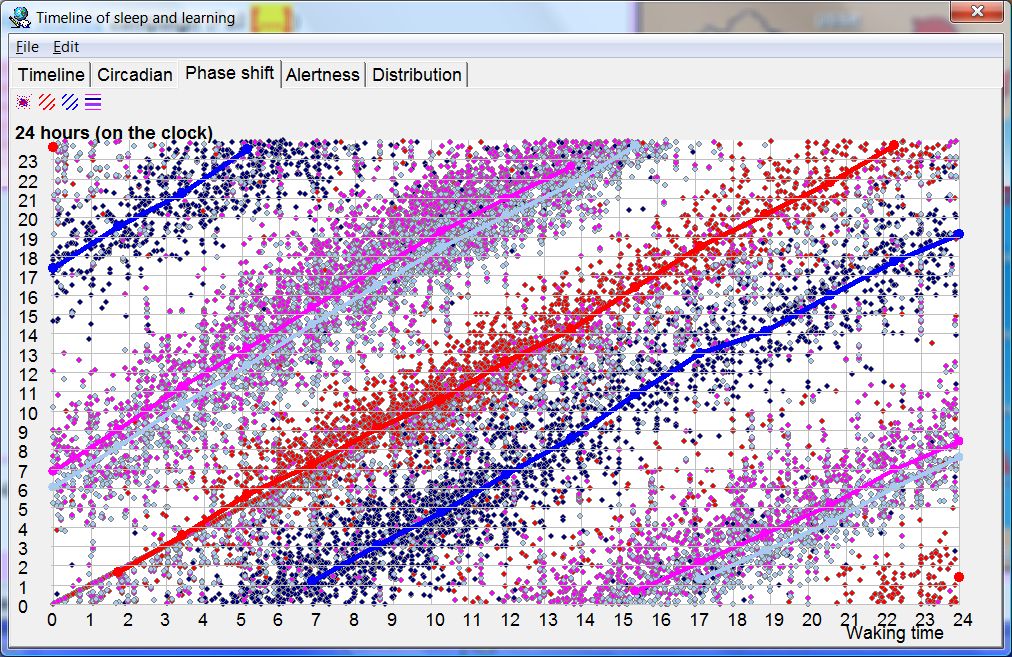The height and width of the screenshot is (657, 1012).
Task: Click the large red dot at top-left of chart
Action: pos(53,147)
